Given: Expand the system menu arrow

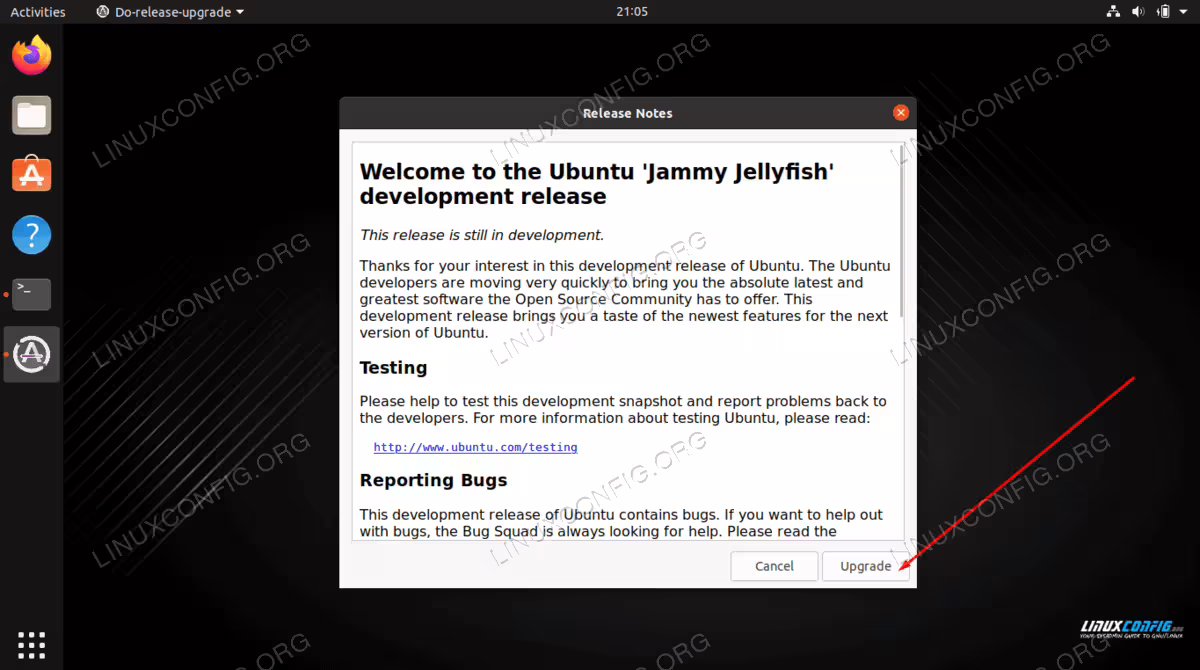Looking at the screenshot, I should [1185, 12].
